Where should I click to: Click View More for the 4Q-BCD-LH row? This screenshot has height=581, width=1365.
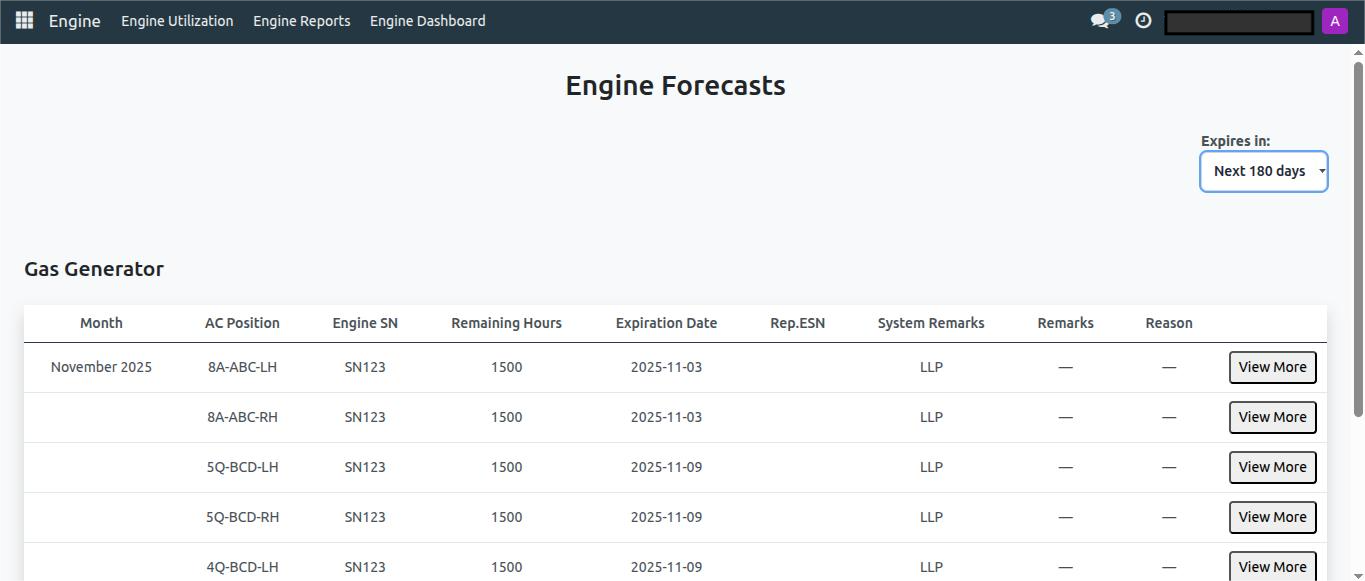point(1272,566)
